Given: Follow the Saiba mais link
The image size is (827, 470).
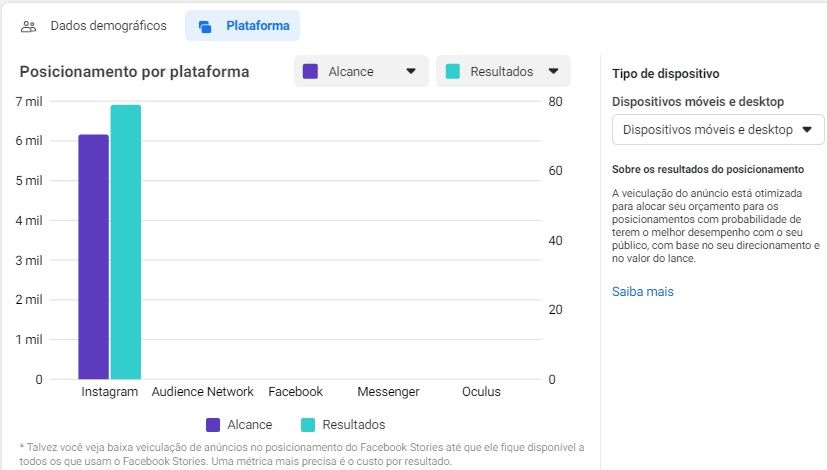Looking at the screenshot, I should [x=642, y=292].
